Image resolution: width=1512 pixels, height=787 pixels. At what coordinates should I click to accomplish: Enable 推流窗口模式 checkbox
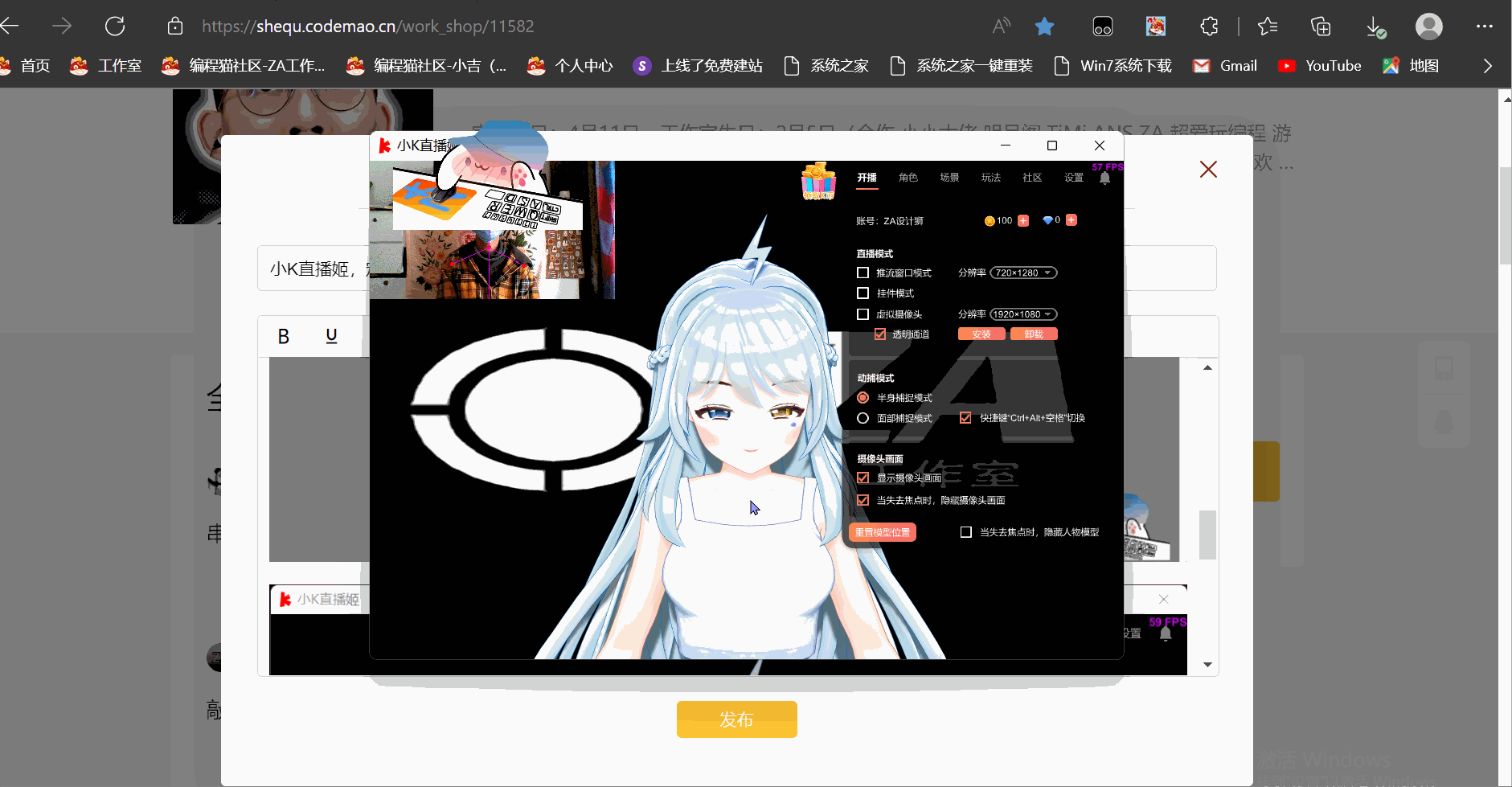(863, 273)
